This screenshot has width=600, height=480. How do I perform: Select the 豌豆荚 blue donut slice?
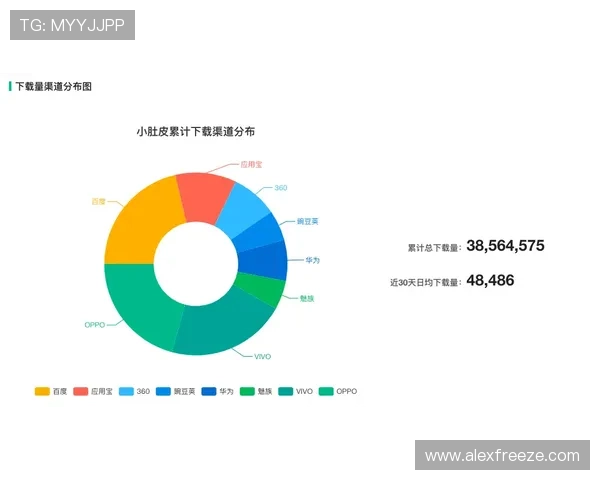point(260,234)
